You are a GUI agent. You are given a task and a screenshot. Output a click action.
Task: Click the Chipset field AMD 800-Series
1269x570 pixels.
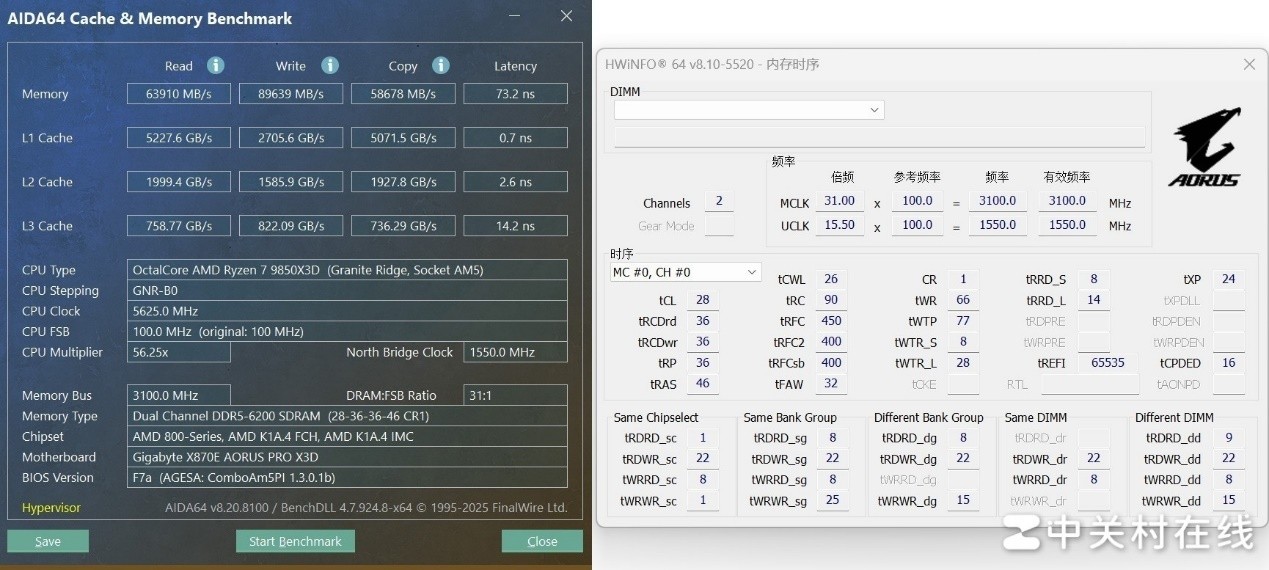click(348, 437)
